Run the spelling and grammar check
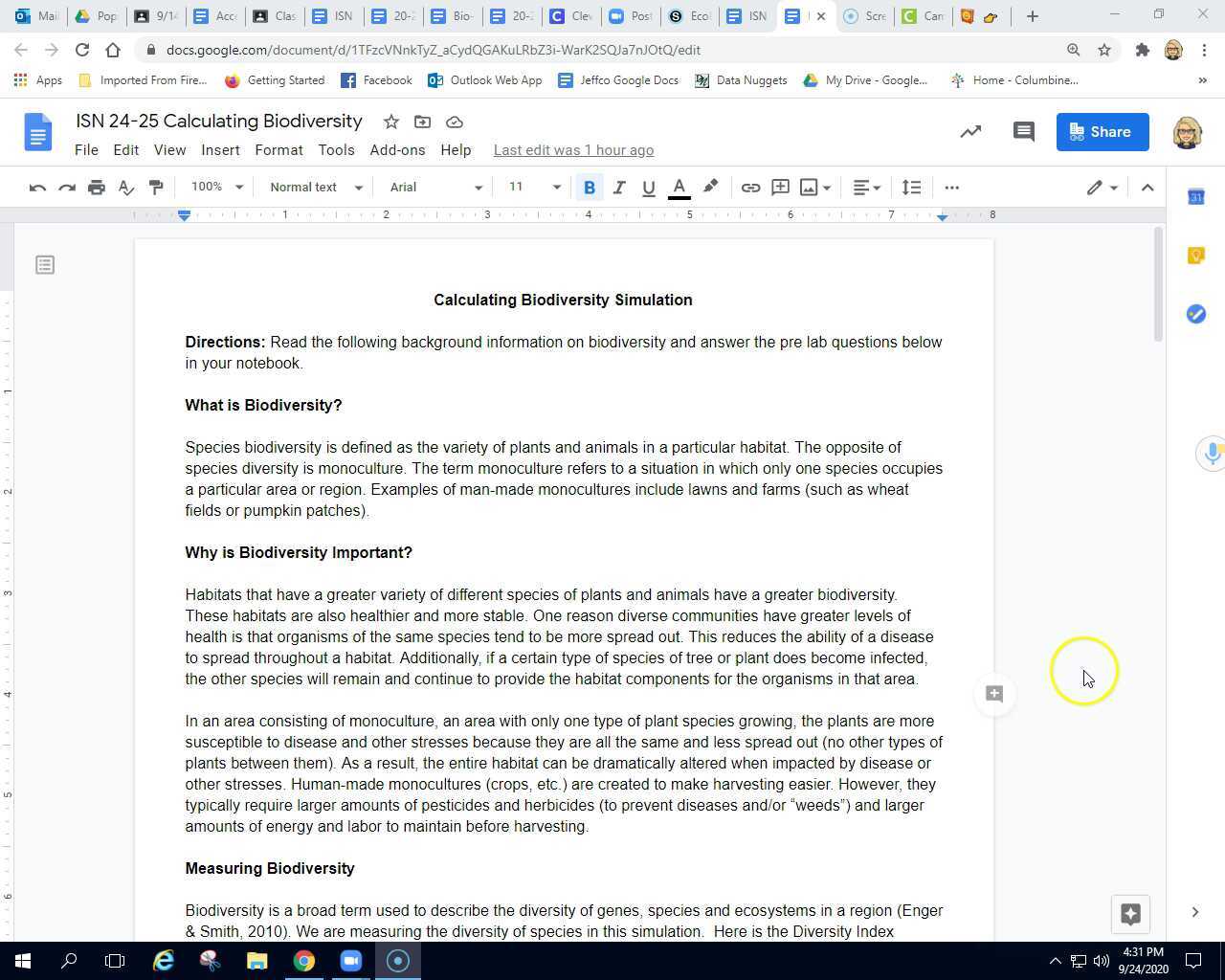 pos(125,187)
